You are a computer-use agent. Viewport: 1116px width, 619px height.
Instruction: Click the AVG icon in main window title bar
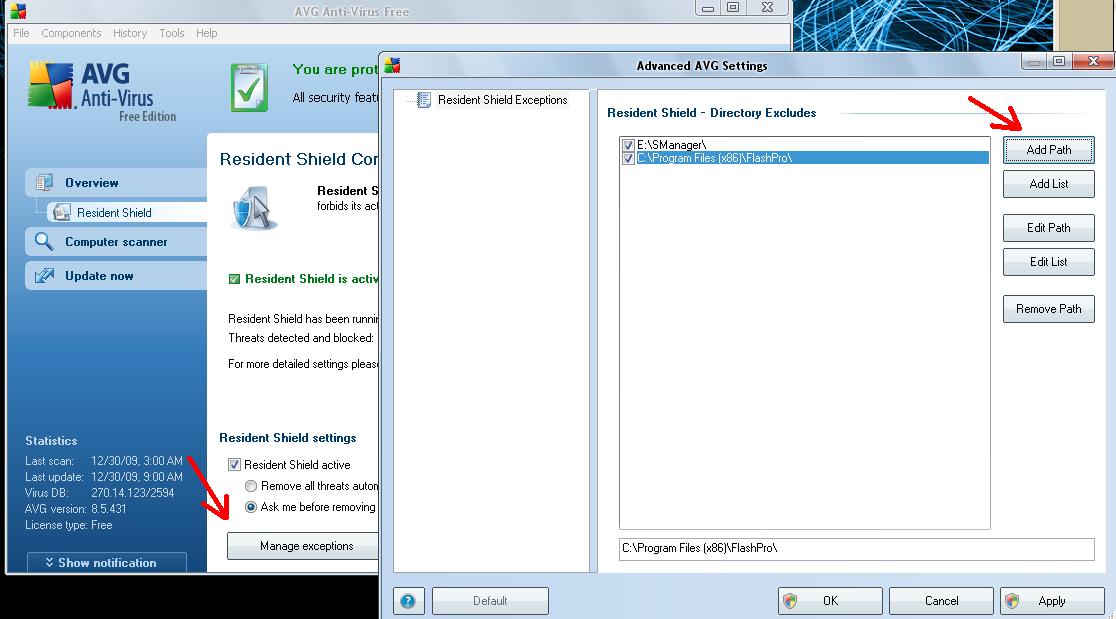19,11
